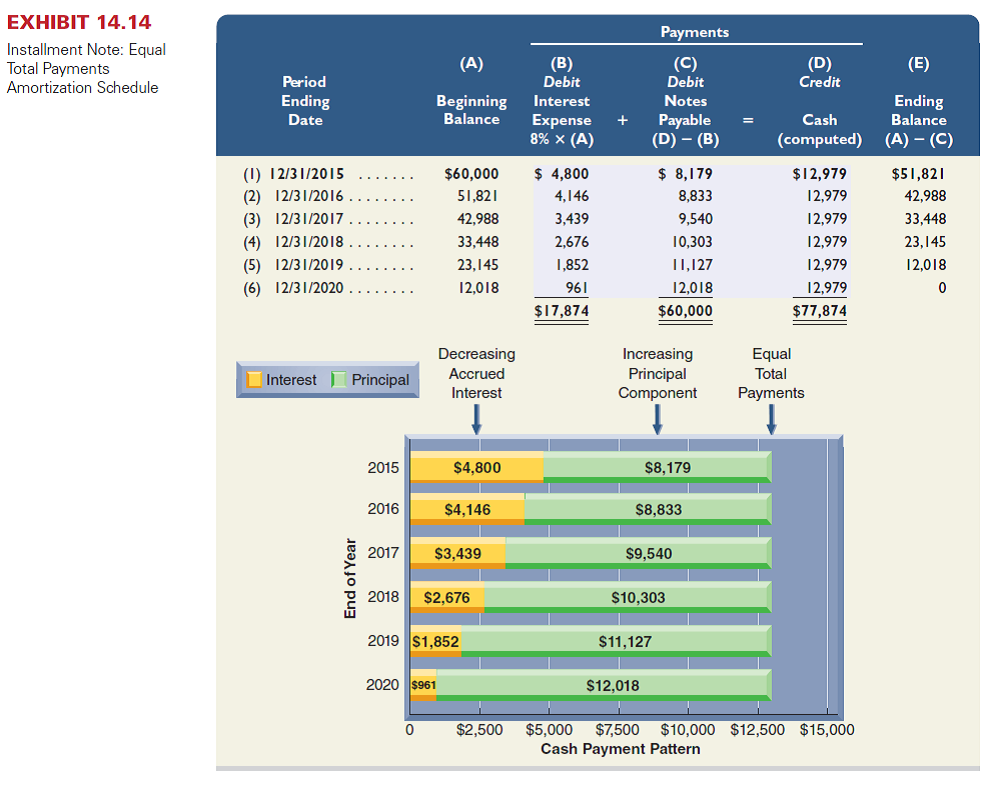Image resolution: width=1000 pixels, height=800 pixels.
Task: Click the 2017 $9,540 principal bar segment
Action: 638,553
